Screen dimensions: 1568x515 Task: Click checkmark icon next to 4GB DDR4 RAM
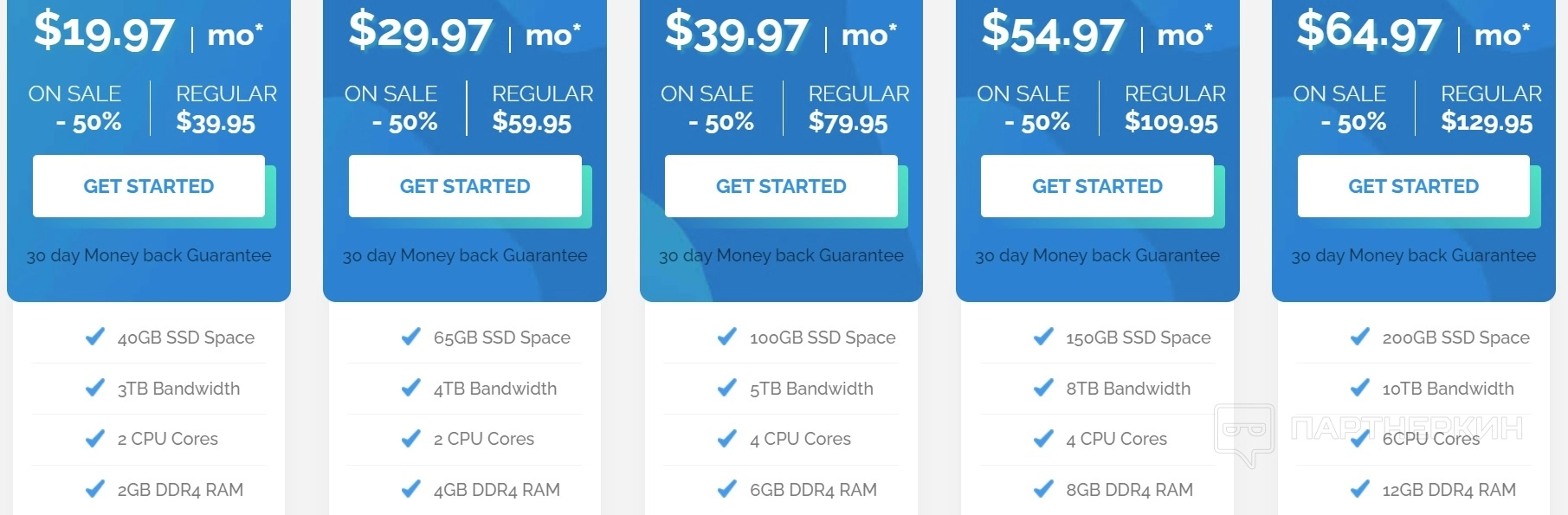click(x=411, y=489)
